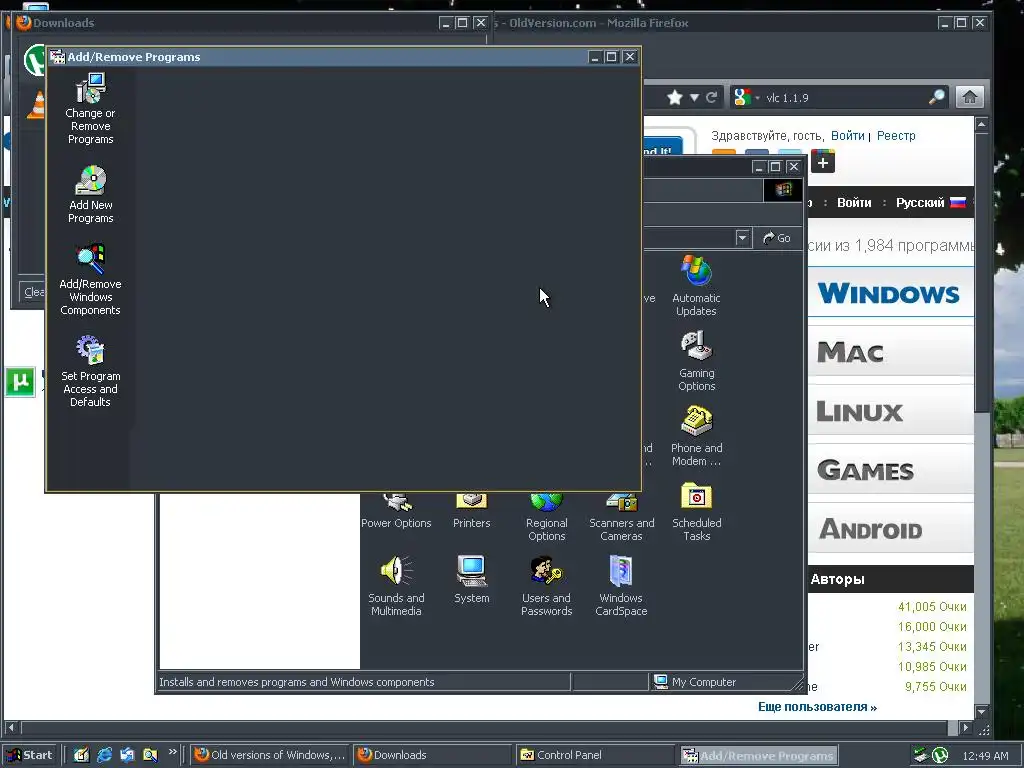Open Scheduled Tasks in Control Panel
Screen dimensions: 1024x768
696,512
